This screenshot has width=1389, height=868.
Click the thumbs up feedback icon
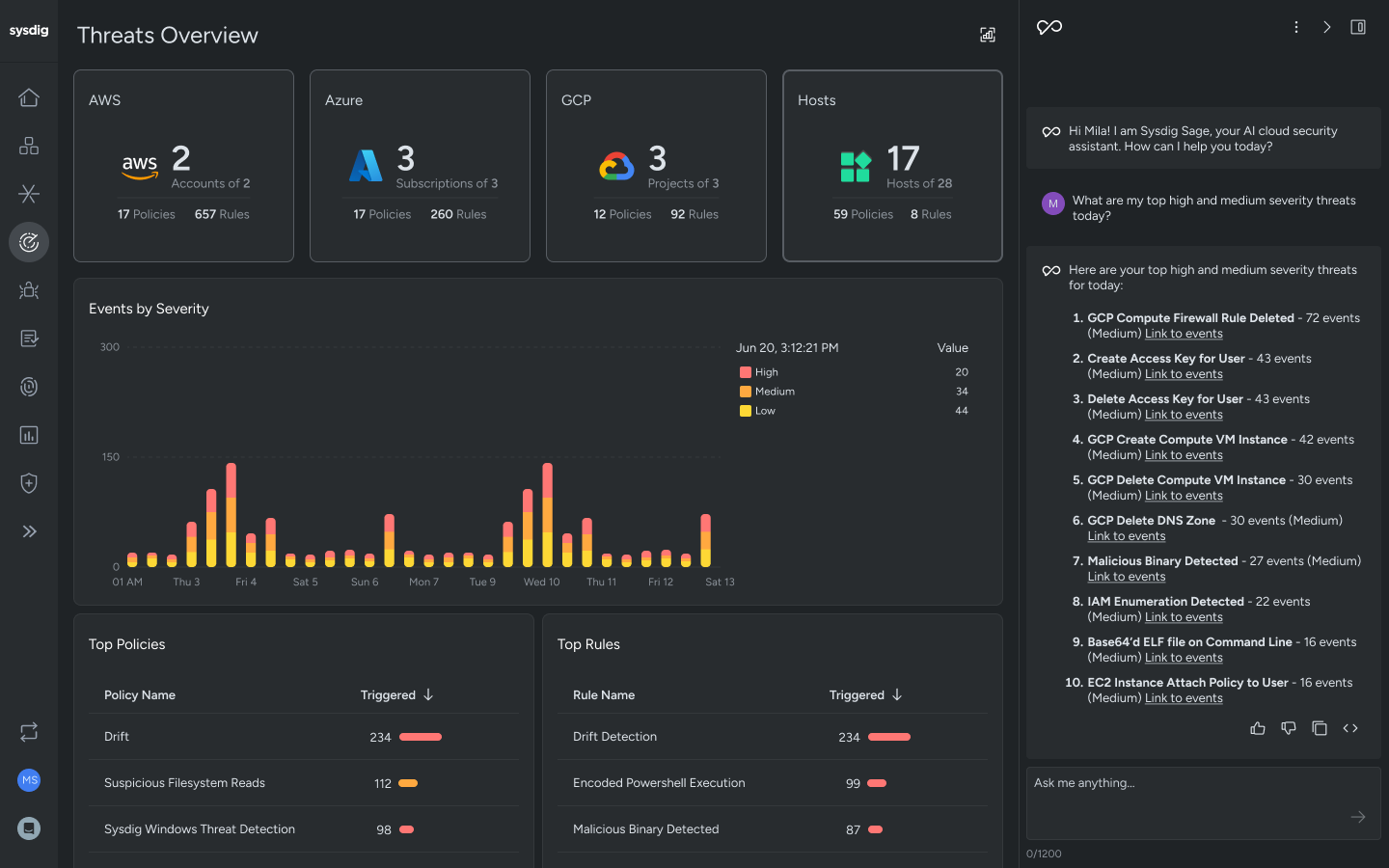point(1258,728)
